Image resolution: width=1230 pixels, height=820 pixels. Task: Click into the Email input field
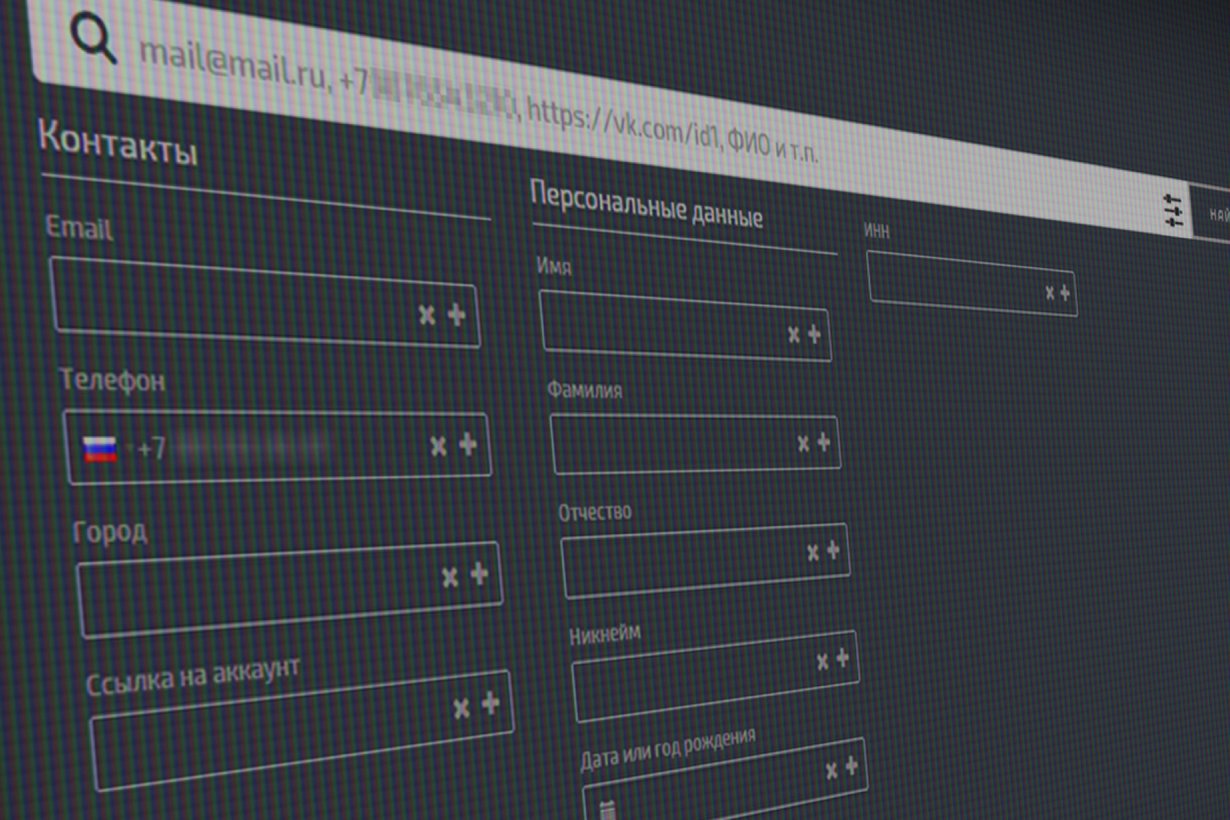[230, 296]
